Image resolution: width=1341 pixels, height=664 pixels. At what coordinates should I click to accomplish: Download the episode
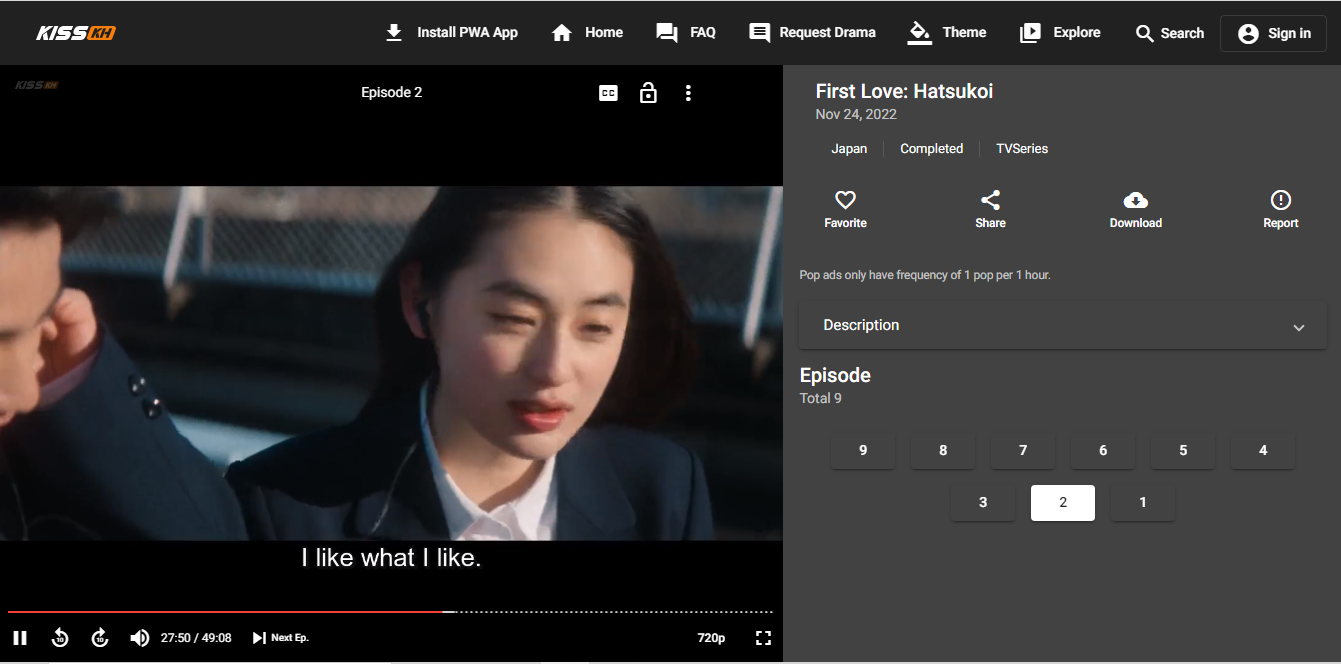(x=1135, y=209)
